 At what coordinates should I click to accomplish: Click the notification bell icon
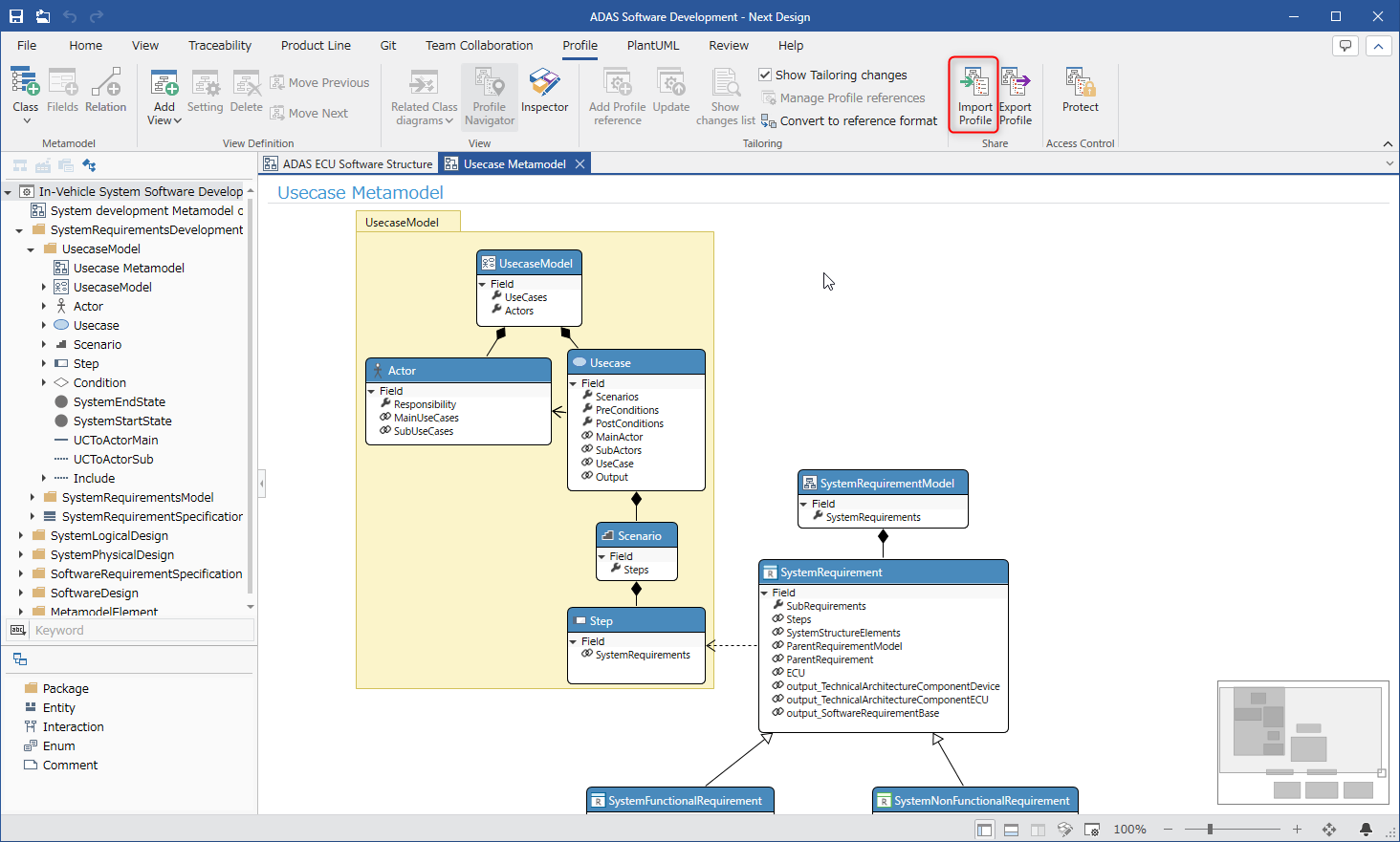[1366, 830]
